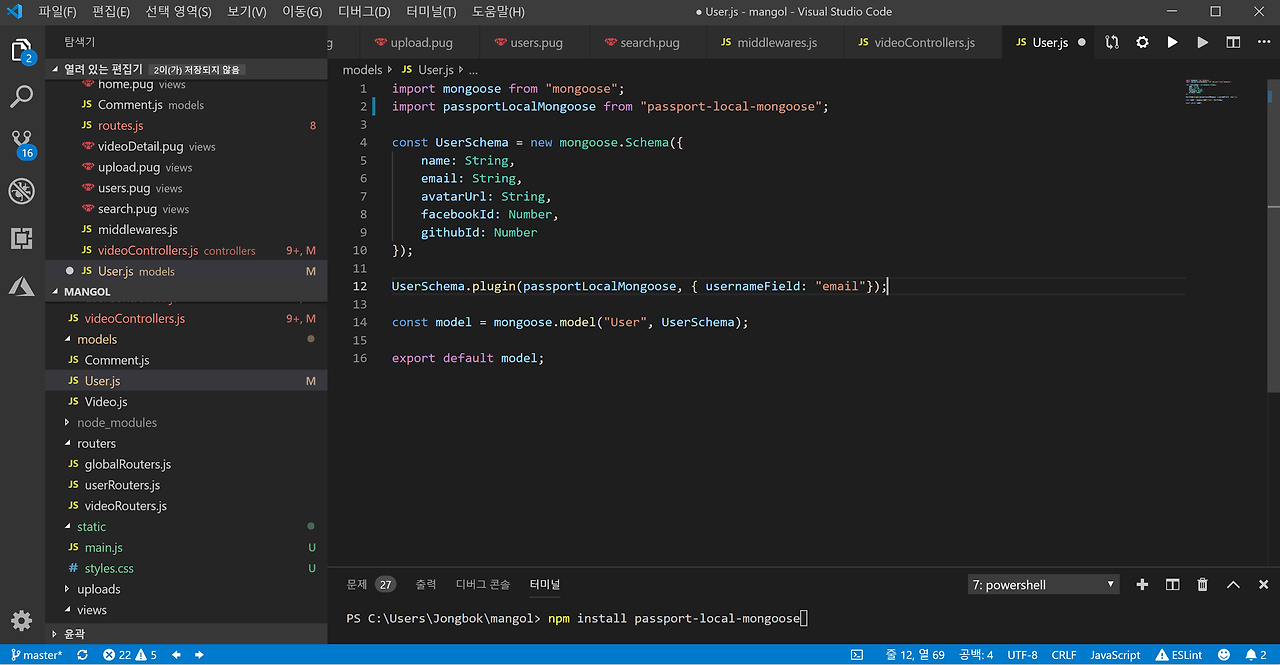This screenshot has width=1280, height=665.
Task: Open the 7: powershell terminal dropdown
Action: pyautogui.click(x=1043, y=584)
